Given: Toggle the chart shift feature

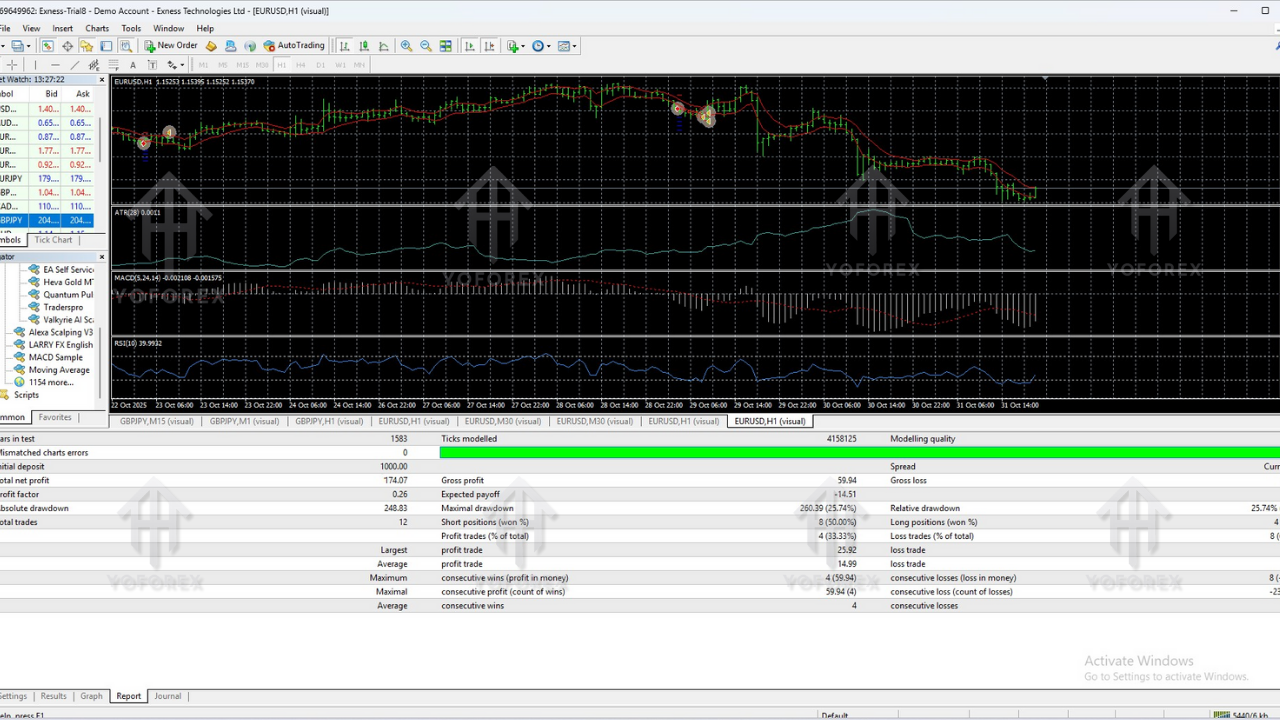Looking at the screenshot, I should (489, 46).
